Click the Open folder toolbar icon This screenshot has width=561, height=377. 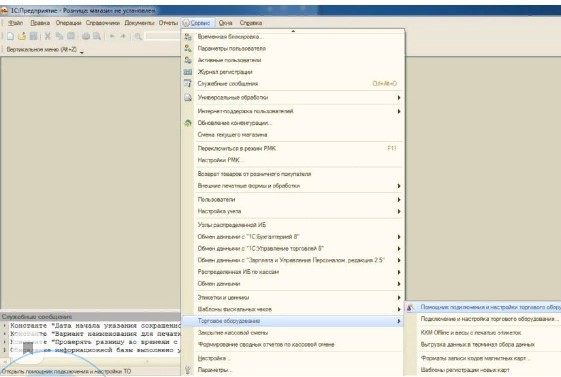click(x=22, y=36)
